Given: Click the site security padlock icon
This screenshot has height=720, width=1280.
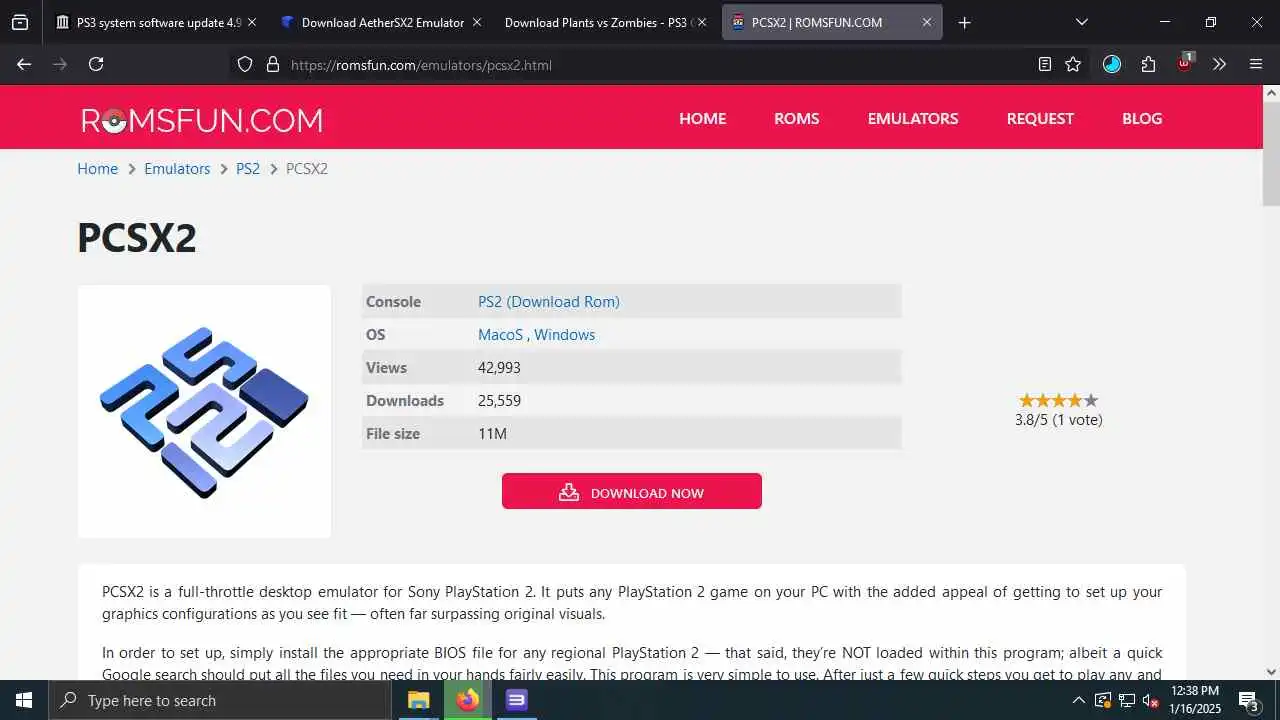Looking at the screenshot, I should tap(272, 64).
